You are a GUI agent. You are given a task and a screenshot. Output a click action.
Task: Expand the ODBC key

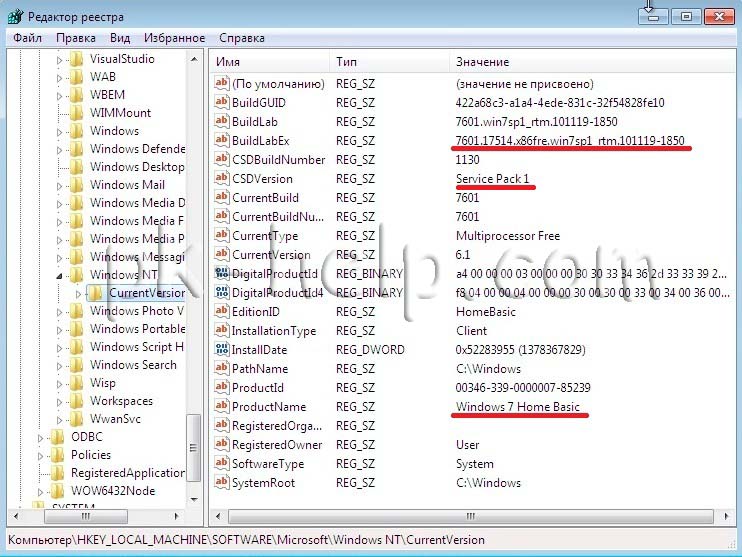pos(40,438)
